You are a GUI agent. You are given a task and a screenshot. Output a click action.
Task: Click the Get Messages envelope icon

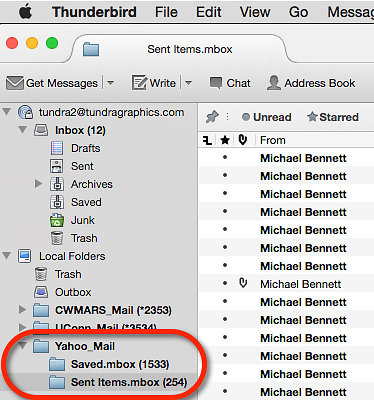point(15,83)
